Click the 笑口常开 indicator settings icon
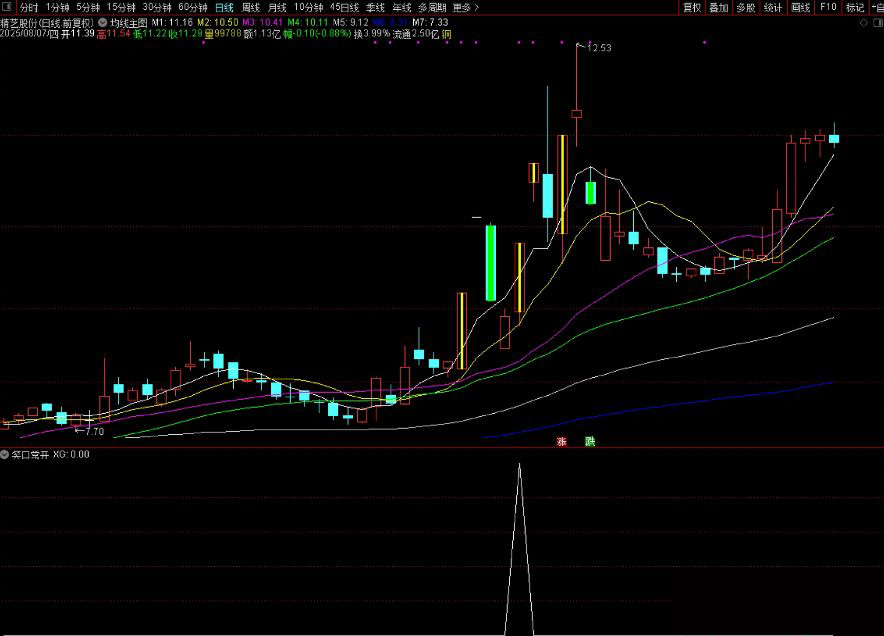The width and height of the screenshot is (884, 636). pyautogui.click(x=6, y=454)
